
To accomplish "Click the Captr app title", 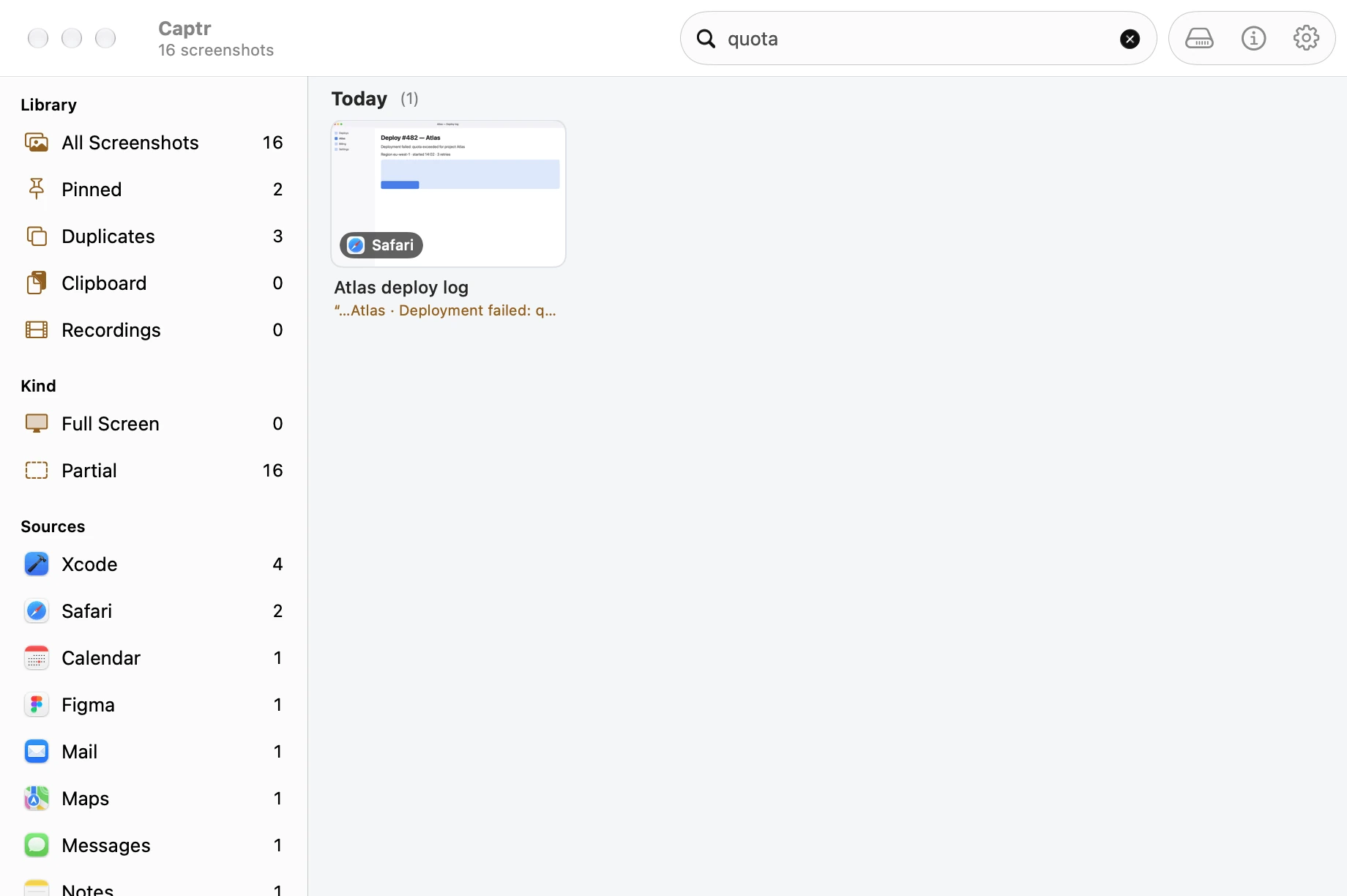I will [x=184, y=29].
